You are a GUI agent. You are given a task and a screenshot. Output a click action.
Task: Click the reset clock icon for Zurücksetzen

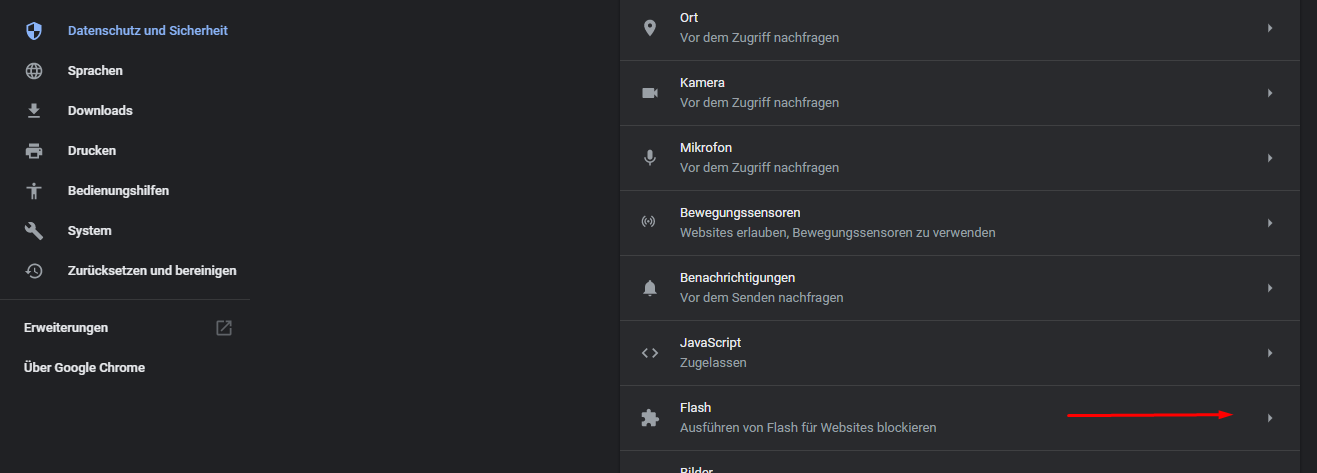pos(34,271)
